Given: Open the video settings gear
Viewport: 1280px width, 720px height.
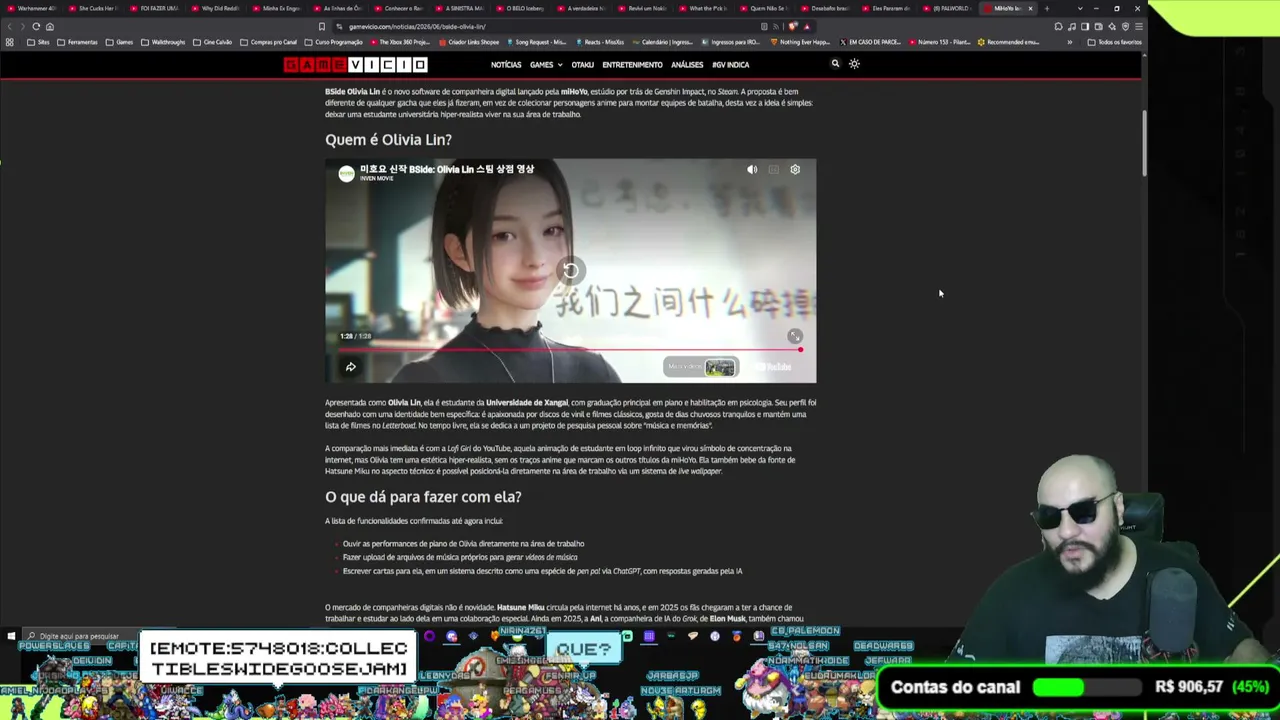Looking at the screenshot, I should click(x=795, y=170).
